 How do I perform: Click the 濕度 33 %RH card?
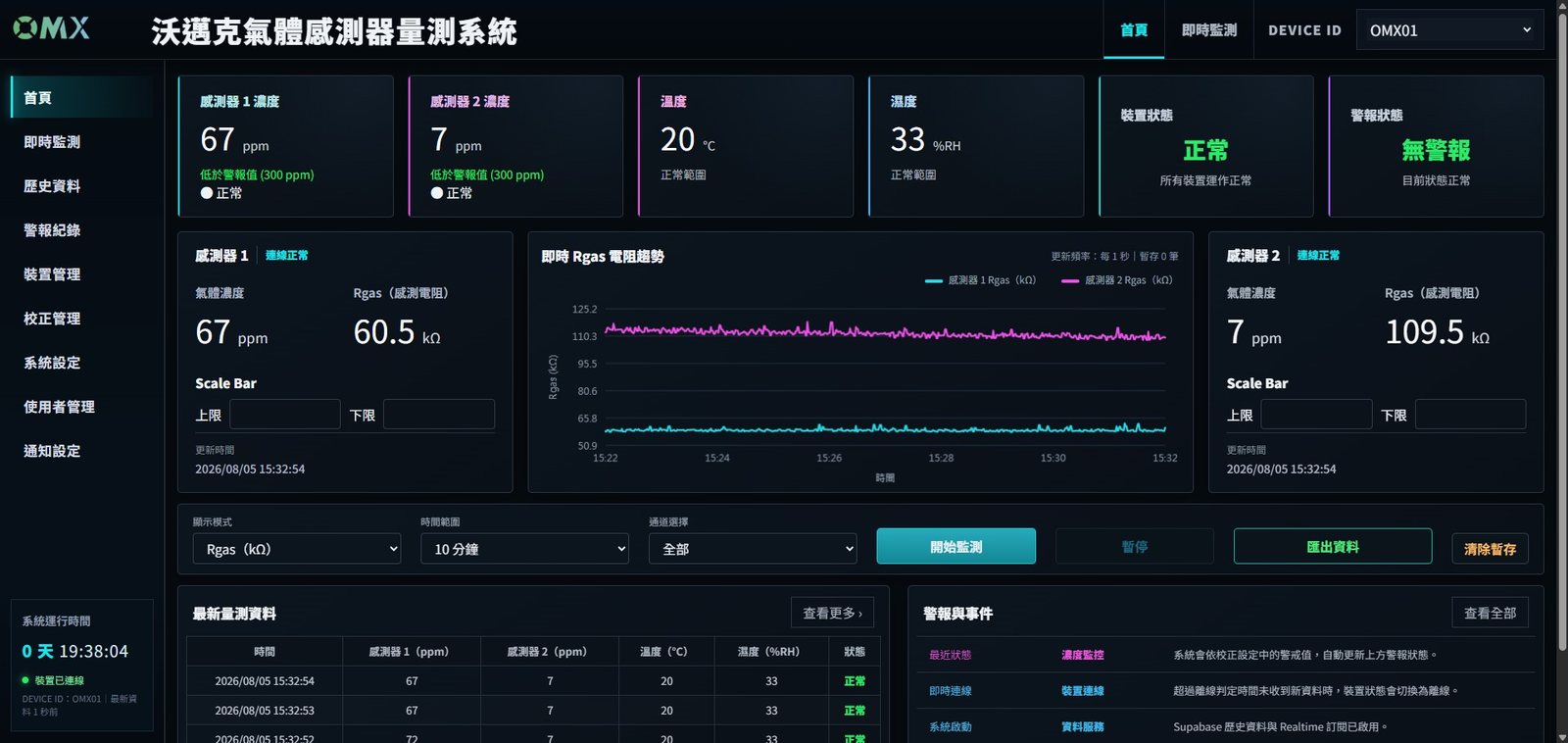click(x=976, y=146)
